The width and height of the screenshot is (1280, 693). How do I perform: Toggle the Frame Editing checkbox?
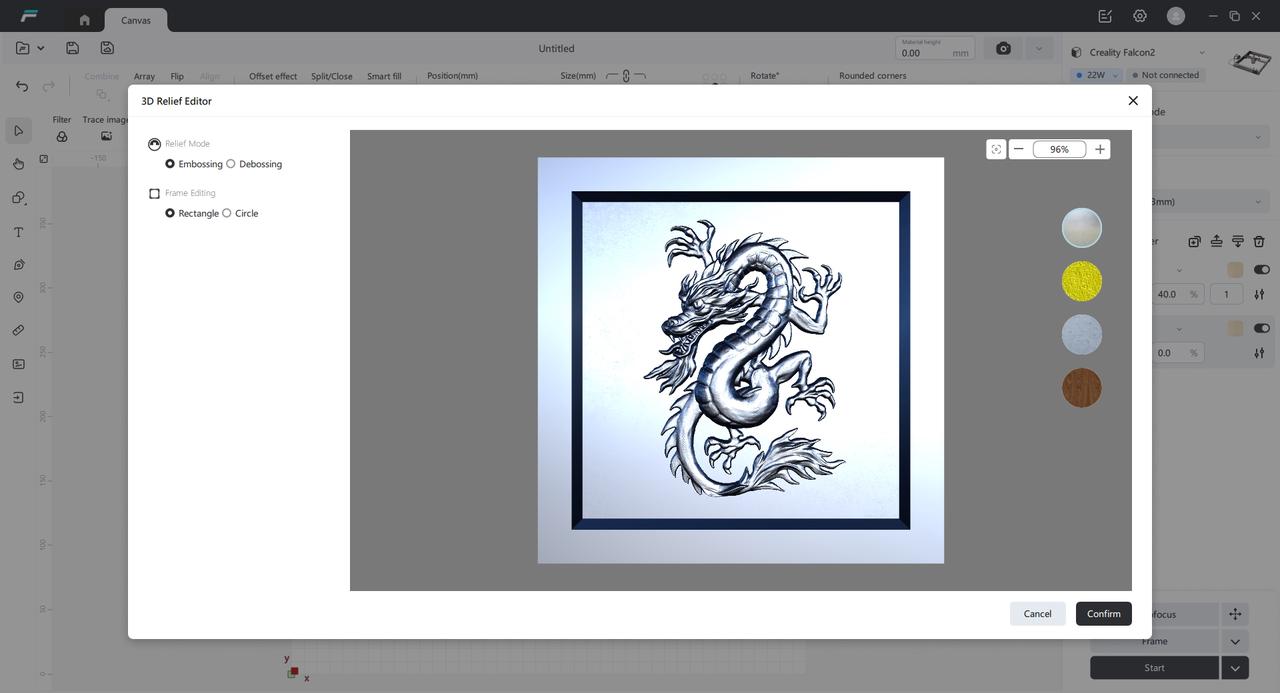coord(154,193)
